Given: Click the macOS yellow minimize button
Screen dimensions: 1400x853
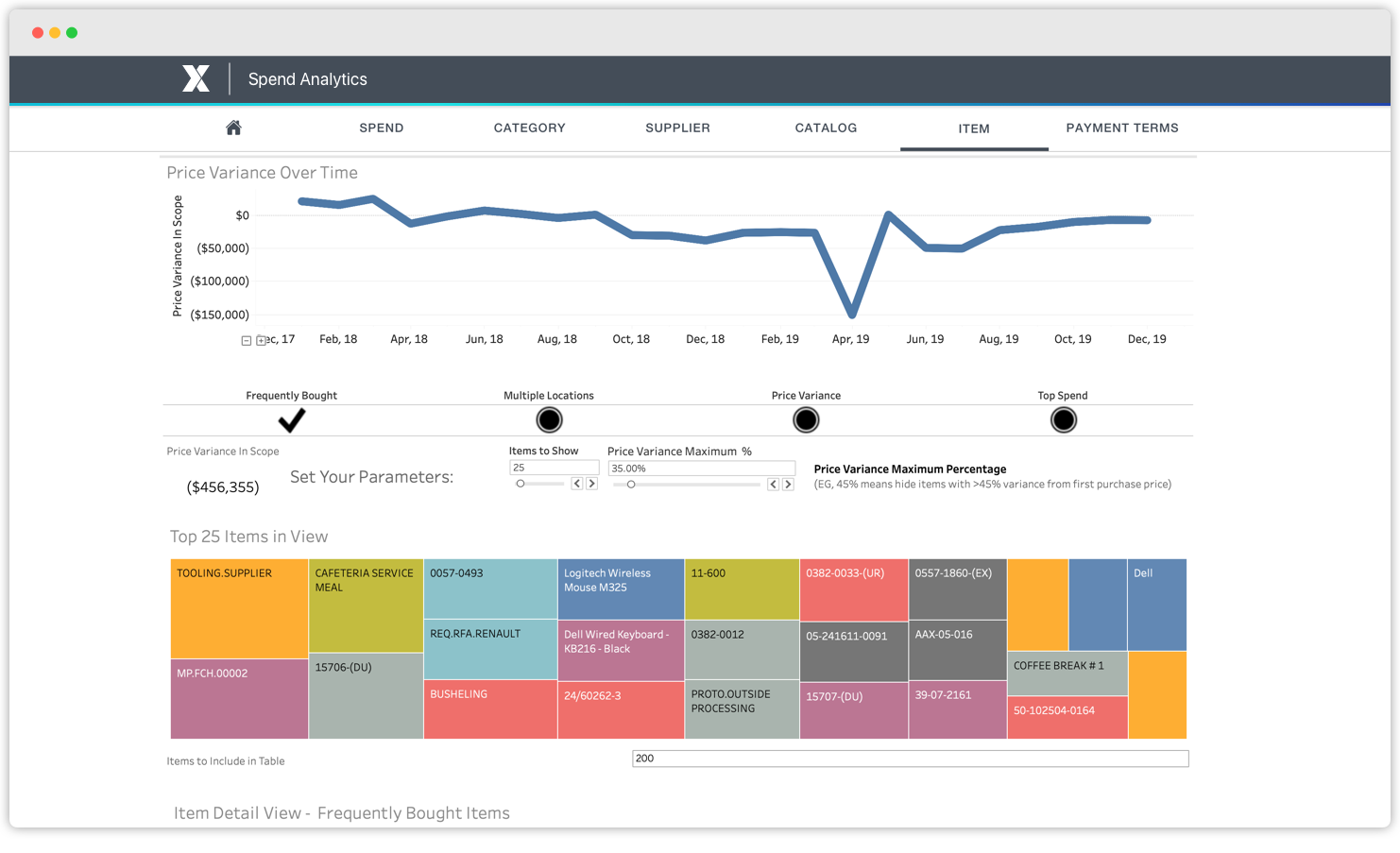Looking at the screenshot, I should coord(55,32).
